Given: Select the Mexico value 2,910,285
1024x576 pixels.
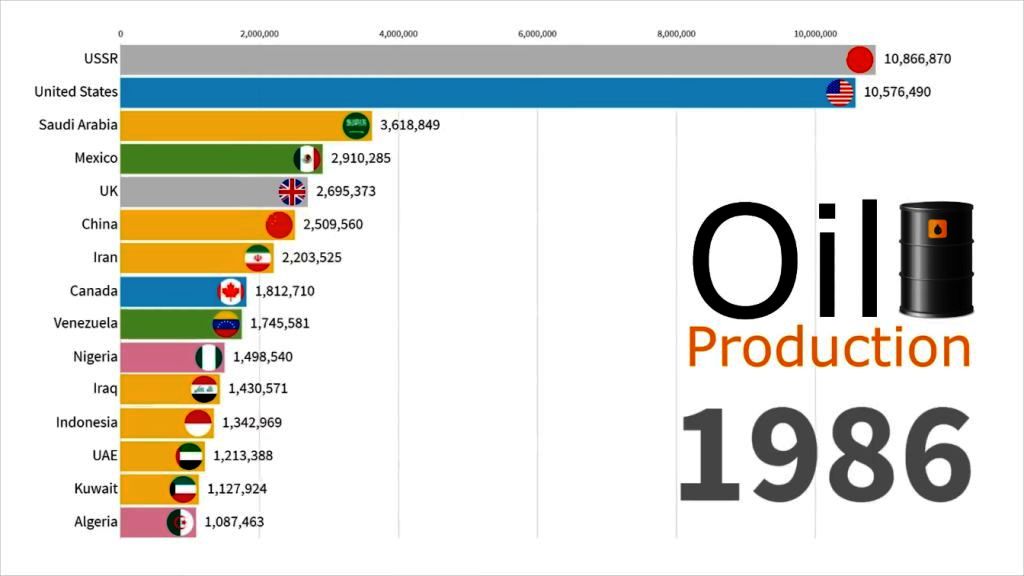Looking at the screenshot, I should pyautogui.click(x=361, y=158).
